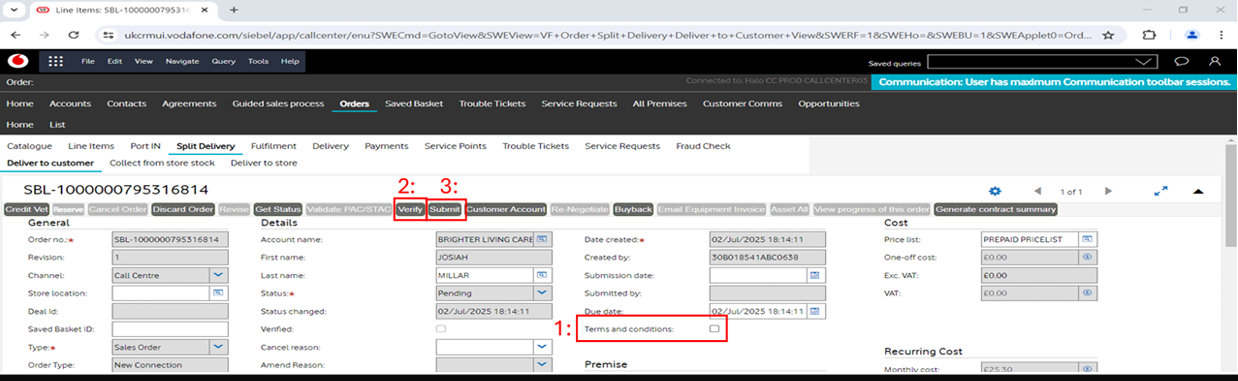The image size is (1238, 381).
Task: Go to next record arrow
Action: 1108,191
